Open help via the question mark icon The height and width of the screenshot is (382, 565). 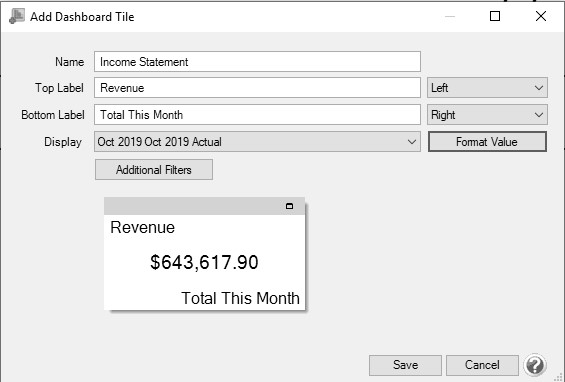[535, 365]
